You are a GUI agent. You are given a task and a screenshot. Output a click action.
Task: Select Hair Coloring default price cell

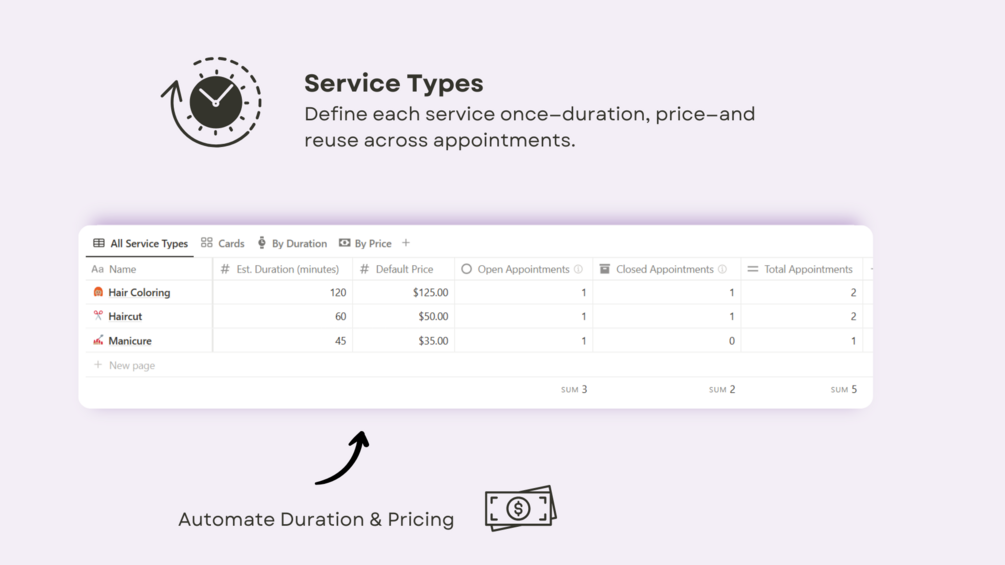tap(404, 293)
